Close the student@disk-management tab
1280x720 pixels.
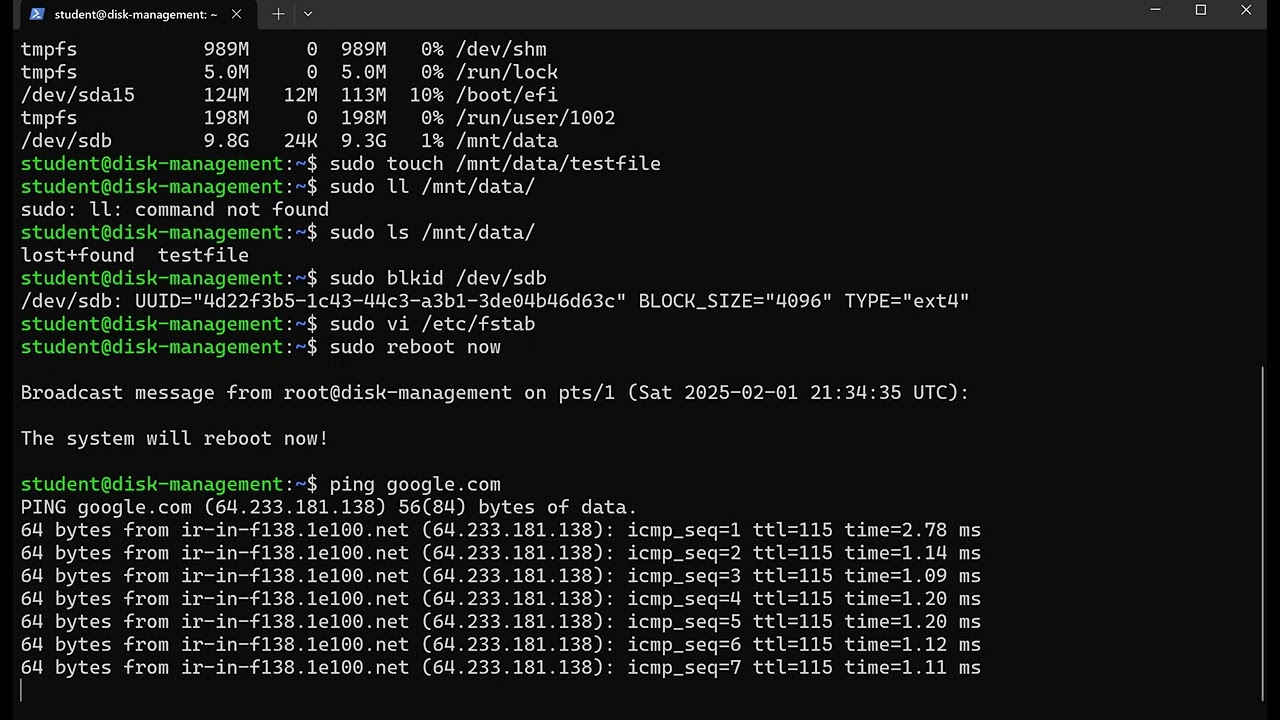(x=236, y=14)
